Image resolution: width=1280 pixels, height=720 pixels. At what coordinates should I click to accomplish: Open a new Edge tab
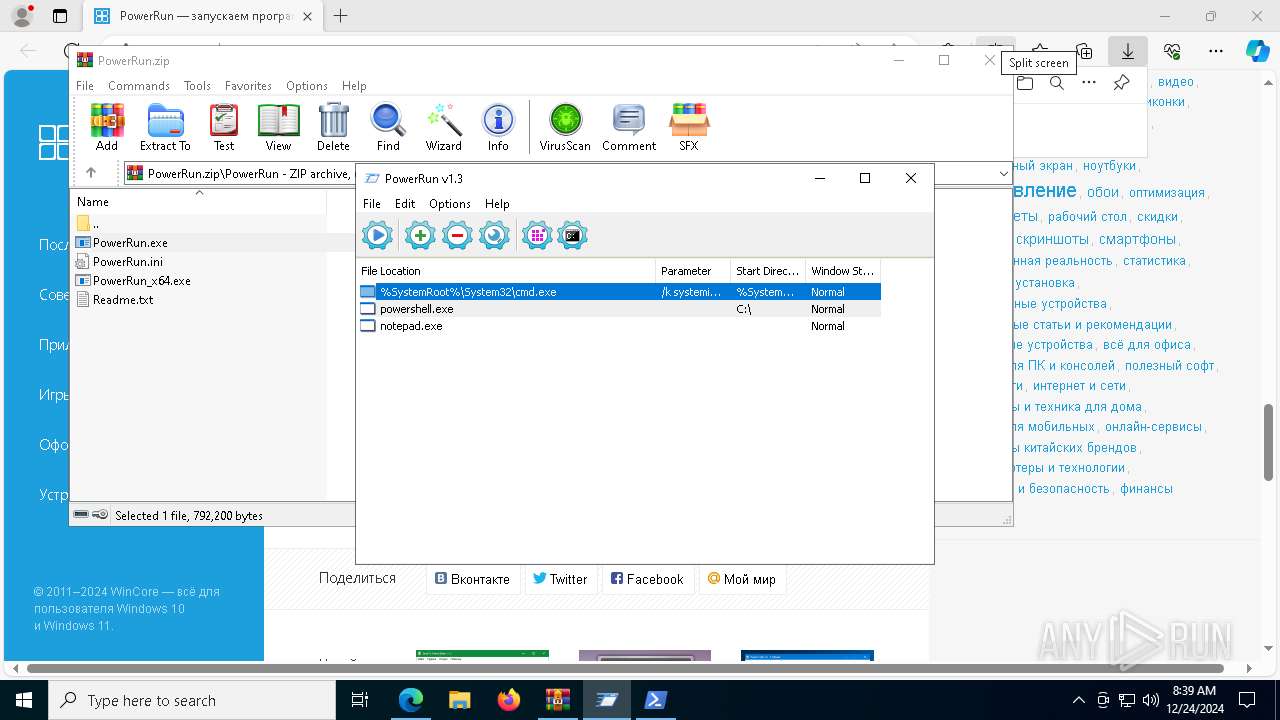(341, 16)
